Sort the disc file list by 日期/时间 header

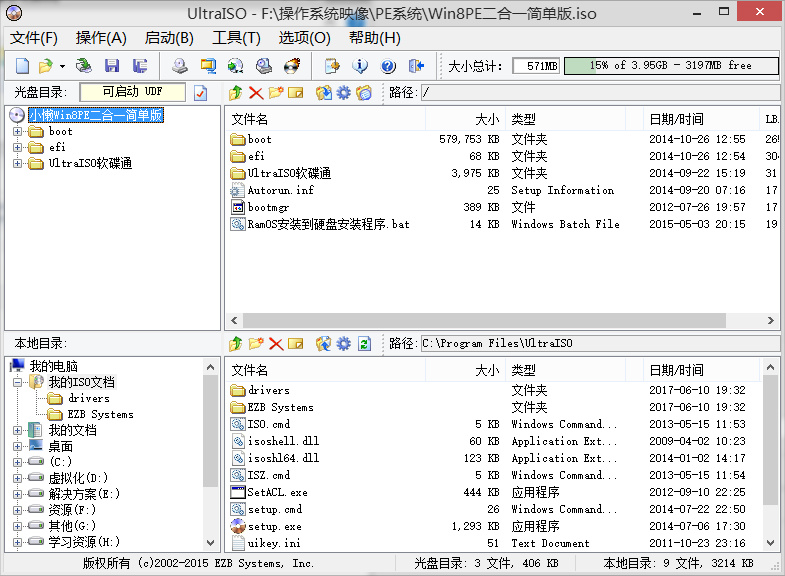(x=676, y=119)
